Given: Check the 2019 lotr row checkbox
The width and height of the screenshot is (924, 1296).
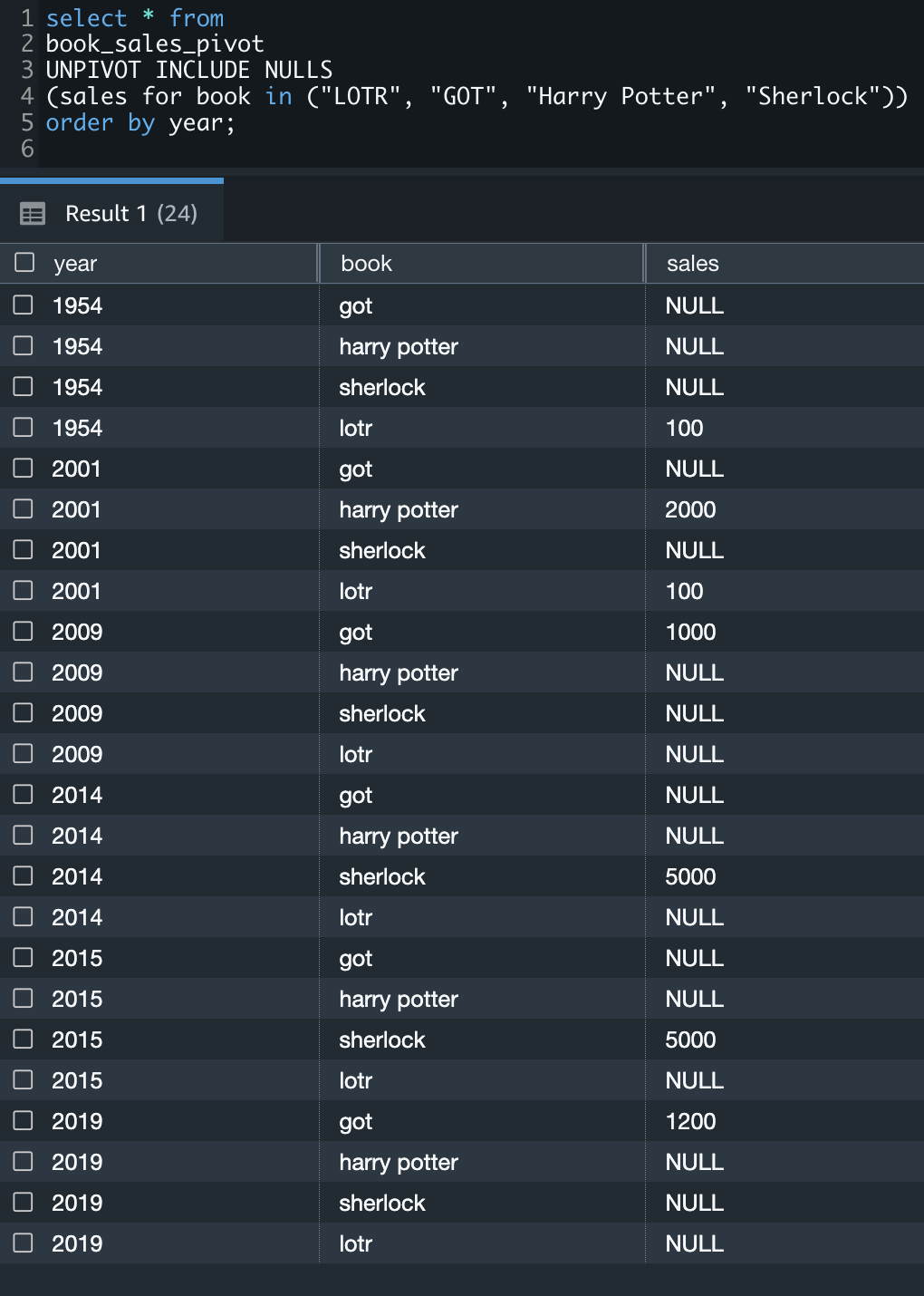Looking at the screenshot, I should 24,1243.
